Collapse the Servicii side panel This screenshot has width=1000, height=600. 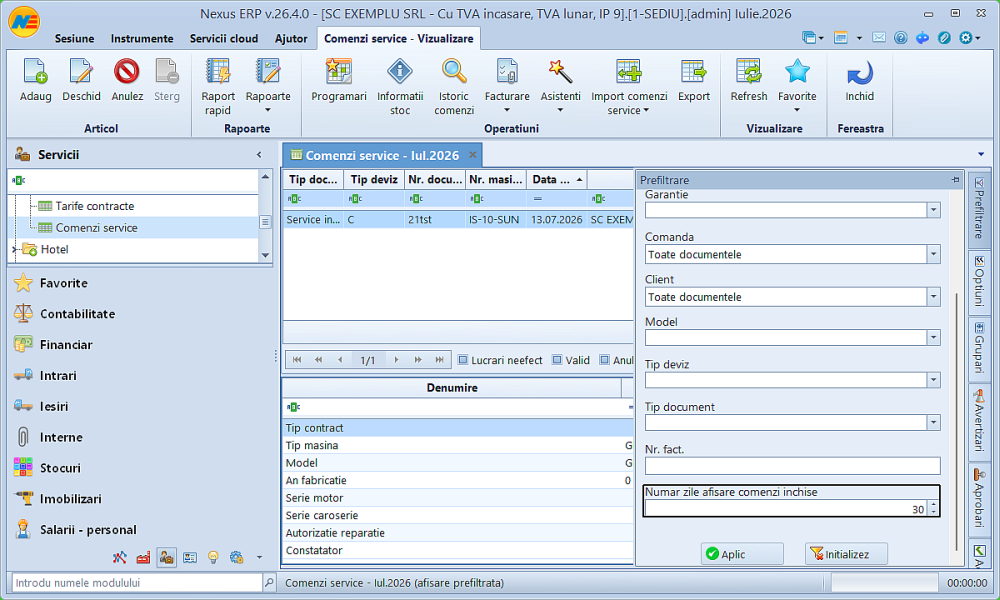259,154
